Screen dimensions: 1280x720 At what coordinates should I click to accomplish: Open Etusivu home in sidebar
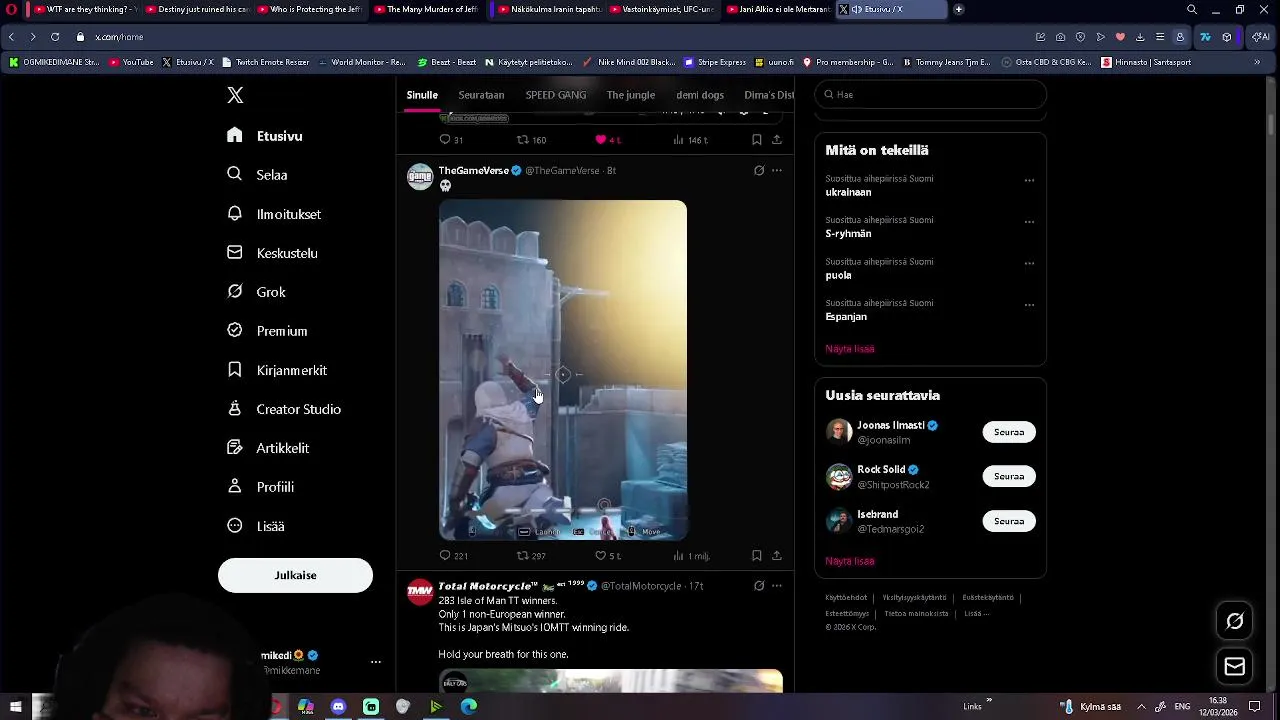tap(265, 136)
